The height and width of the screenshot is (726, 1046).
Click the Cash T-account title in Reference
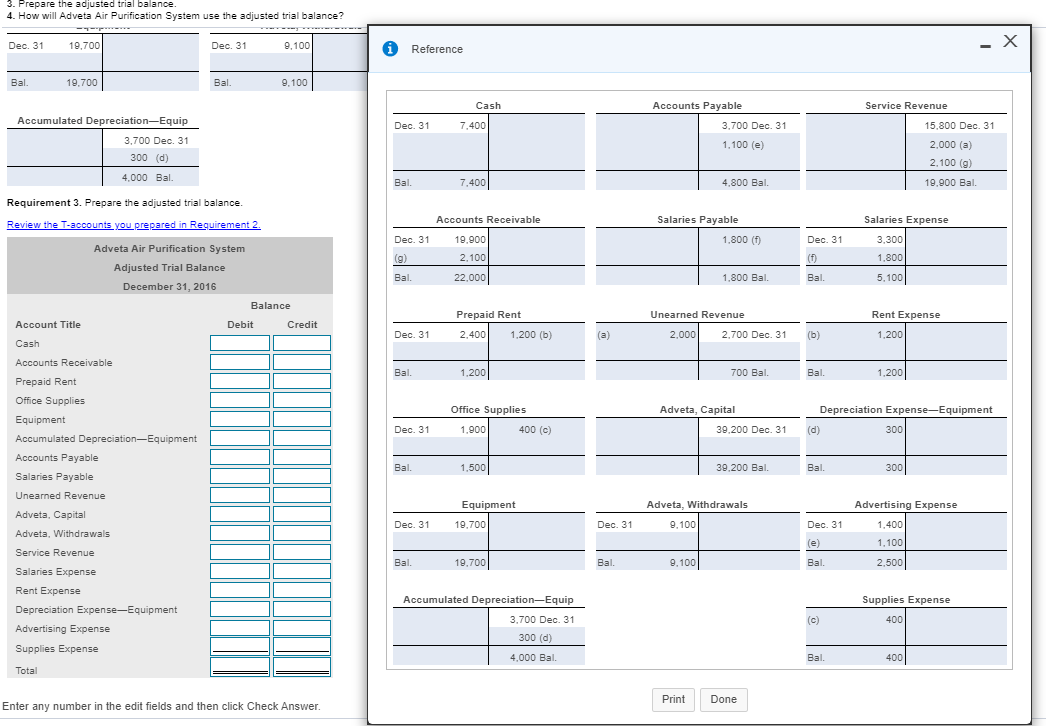point(488,105)
